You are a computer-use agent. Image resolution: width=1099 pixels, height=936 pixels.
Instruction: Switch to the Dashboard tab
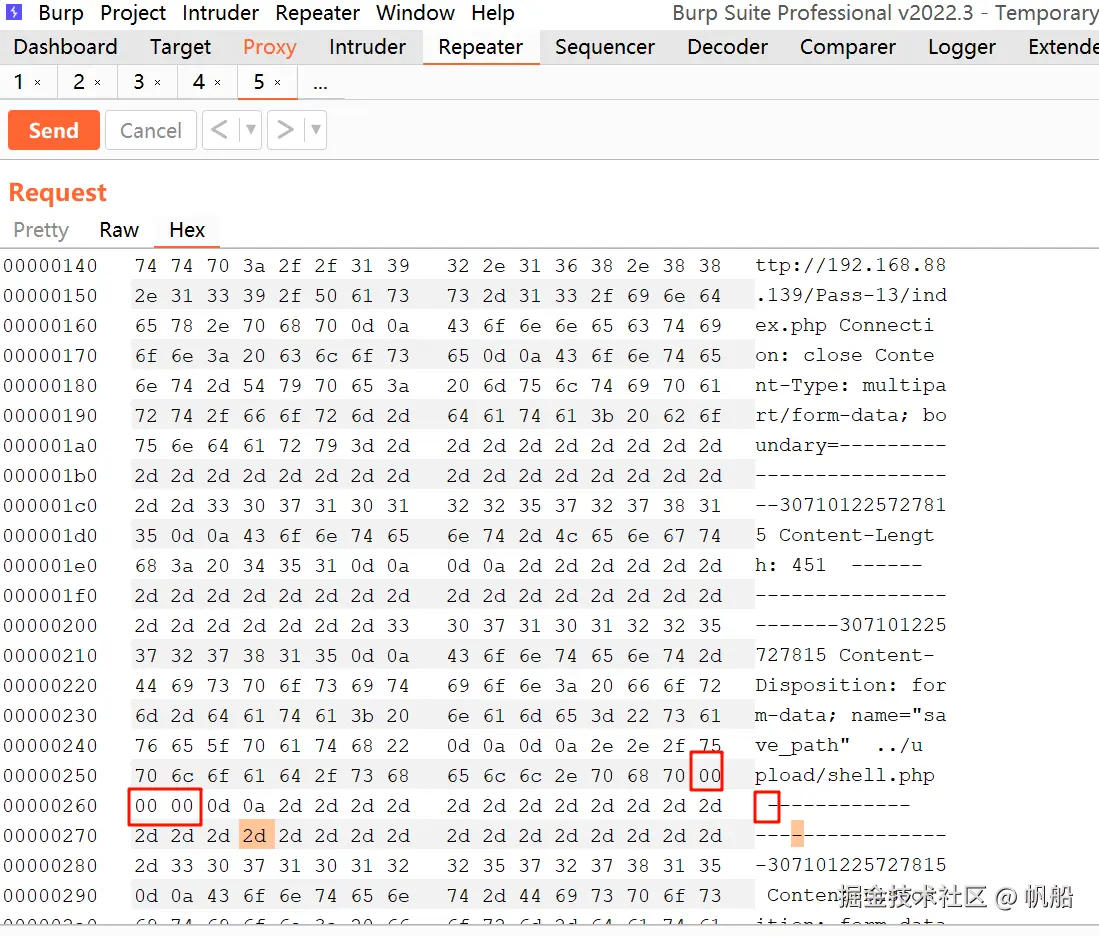(65, 47)
